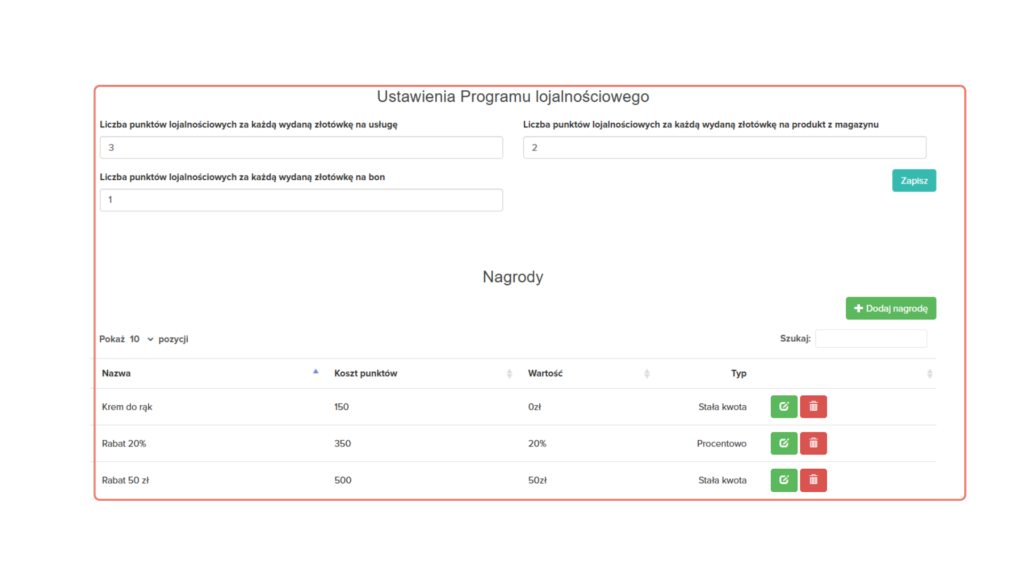Click the 50zł value cell
The width and height of the screenshot is (1024, 576).
click(x=537, y=480)
